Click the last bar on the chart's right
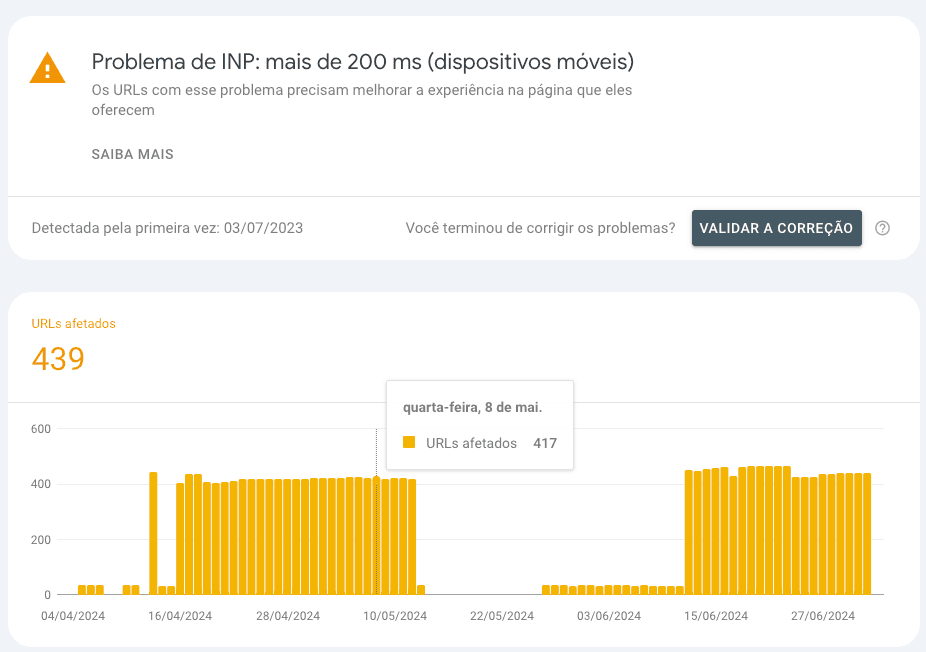The image size is (926, 652). (867, 534)
